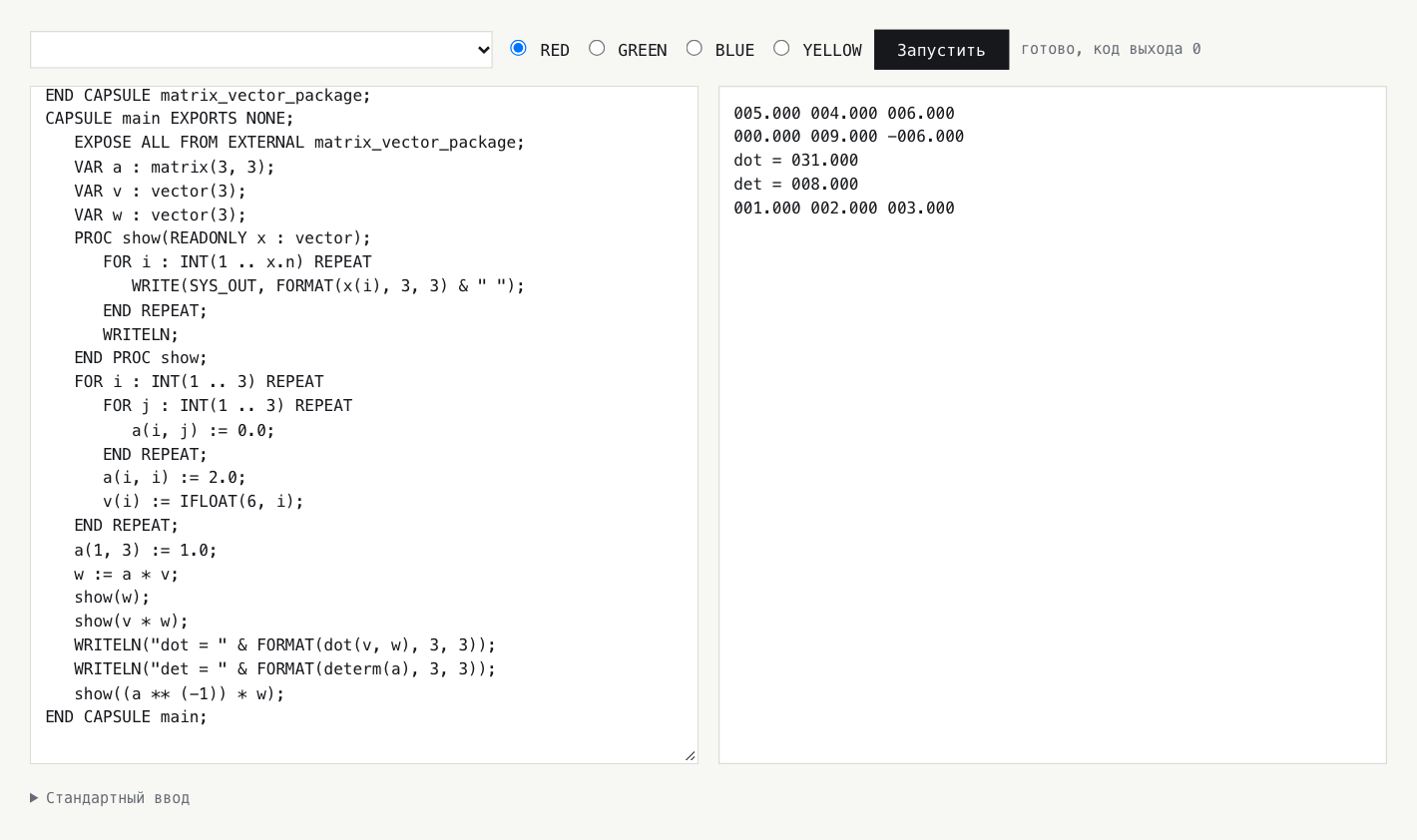The width and height of the screenshot is (1417, 840).
Task: Click the Запустить run button
Action: pos(941,50)
